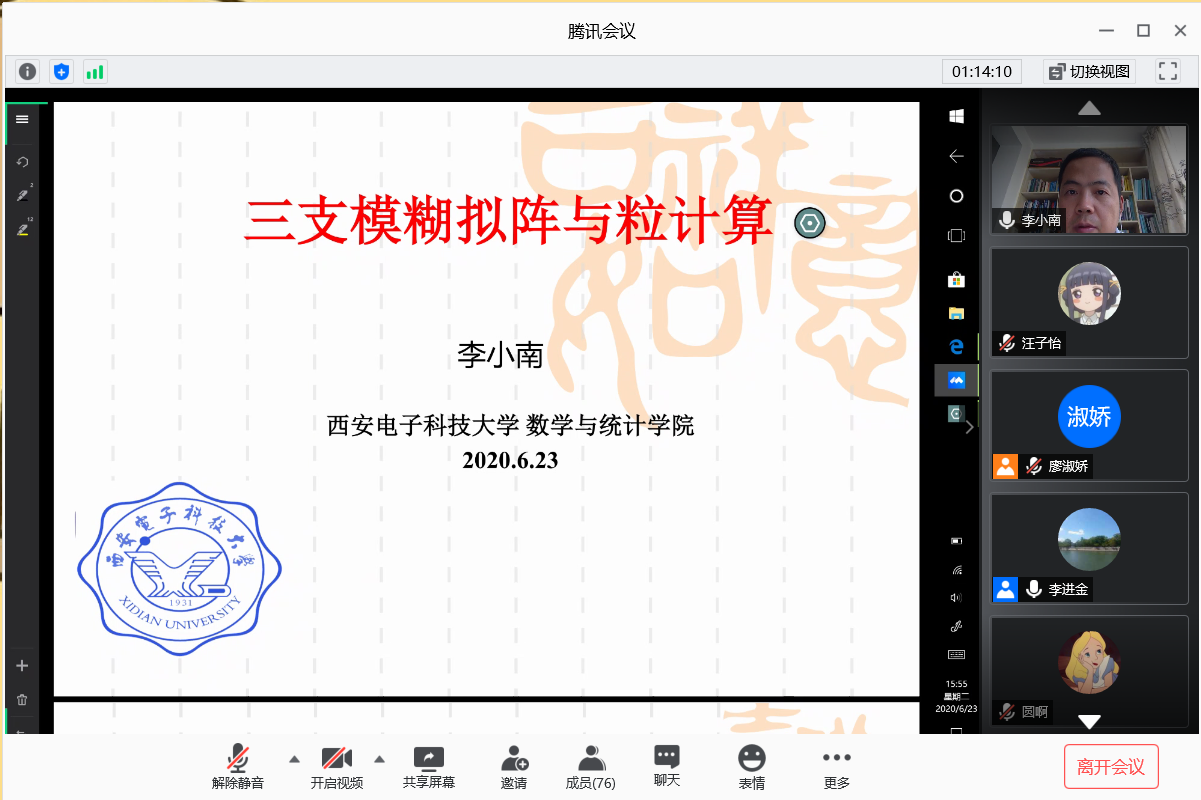Start Share Screen (共享屏幕)
This screenshot has width=1201, height=800.
tap(429, 766)
